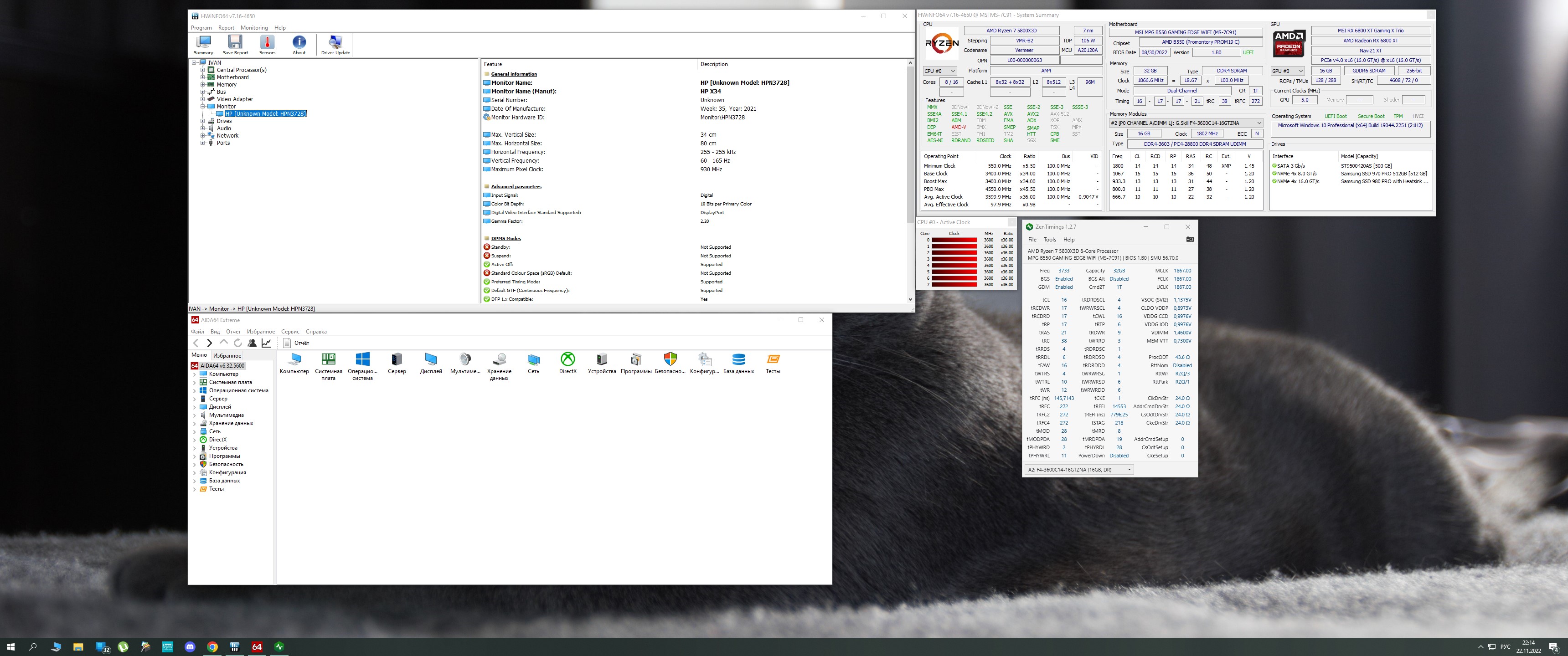This screenshot has width=1568, height=656.
Task: Expand the Motherboard tree node
Action: click(203, 77)
